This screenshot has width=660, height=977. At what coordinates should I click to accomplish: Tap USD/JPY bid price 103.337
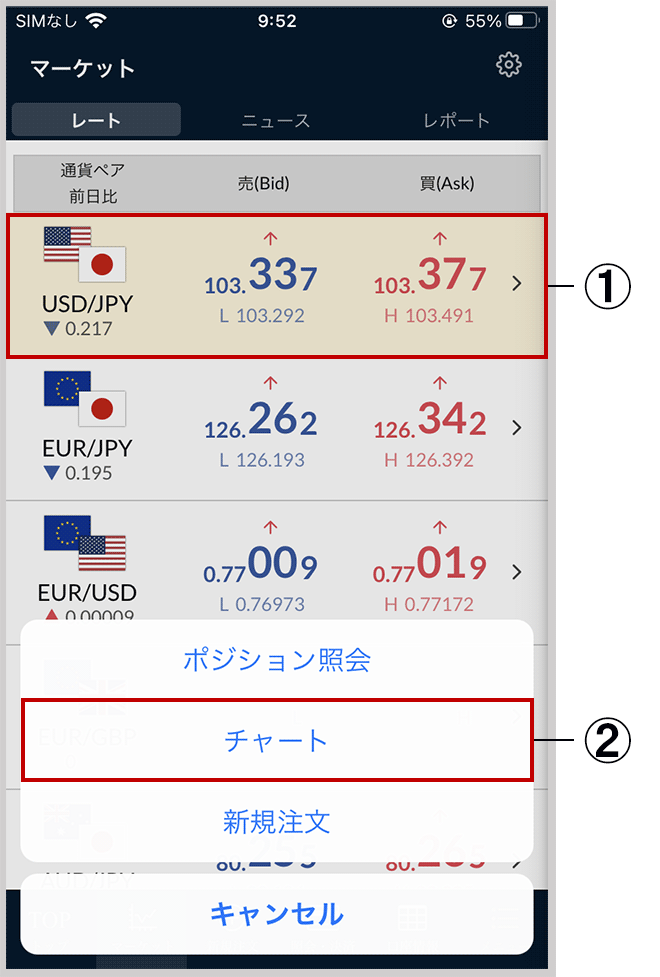[261, 275]
